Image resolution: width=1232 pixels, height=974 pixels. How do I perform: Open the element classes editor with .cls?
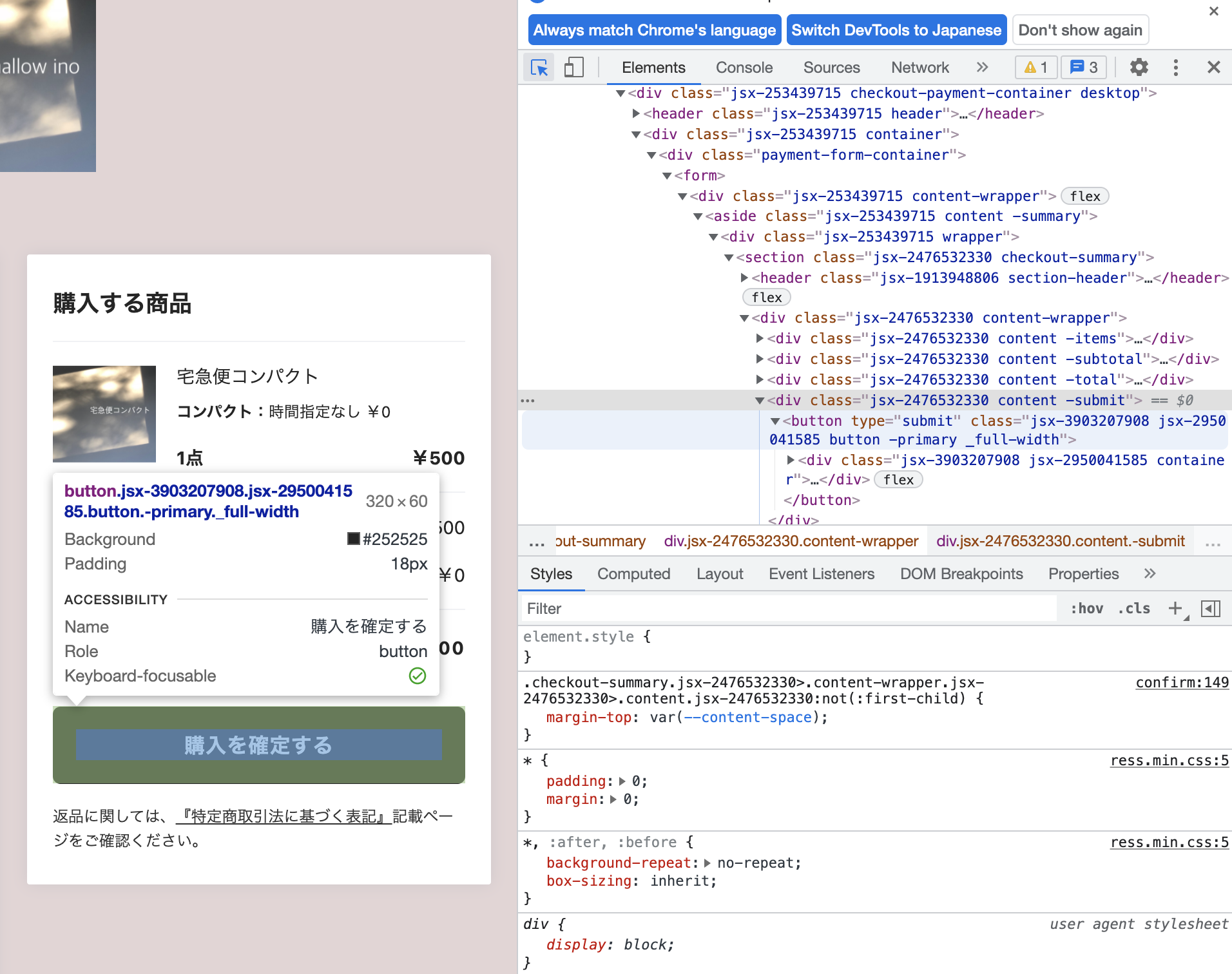tap(1134, 608)
